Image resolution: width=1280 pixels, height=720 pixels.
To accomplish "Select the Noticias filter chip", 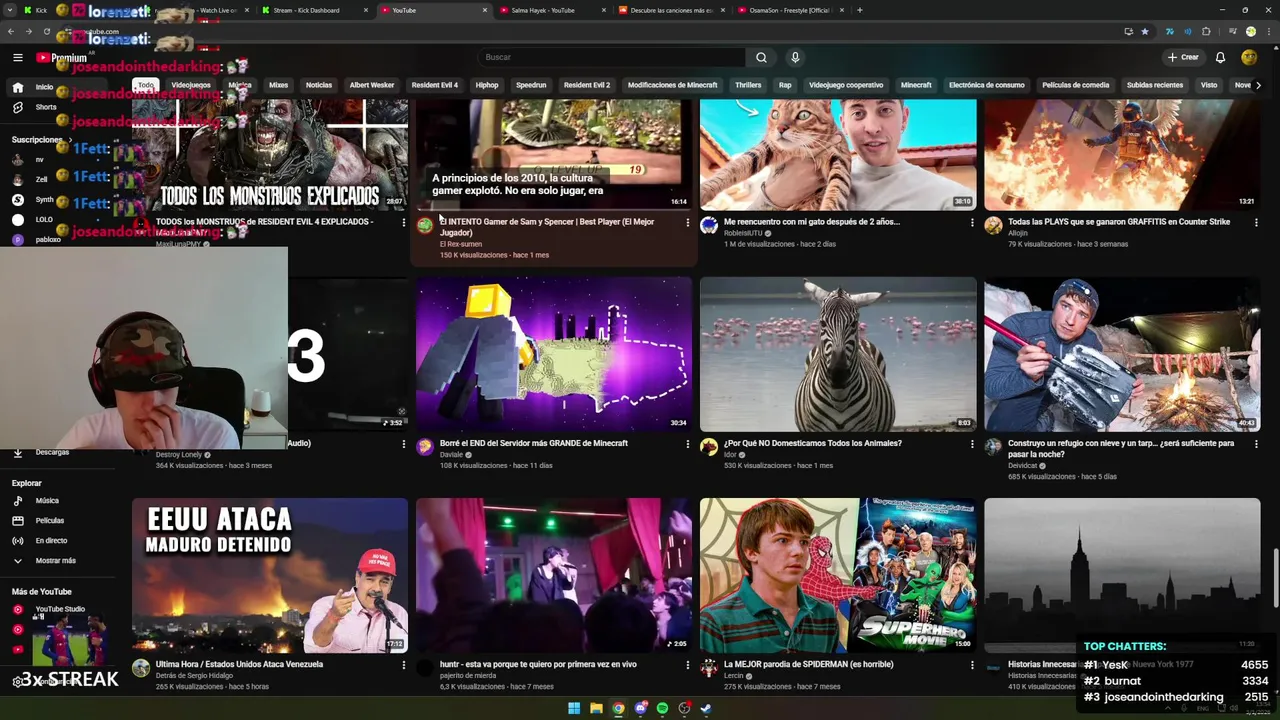I will click(319, 85).
